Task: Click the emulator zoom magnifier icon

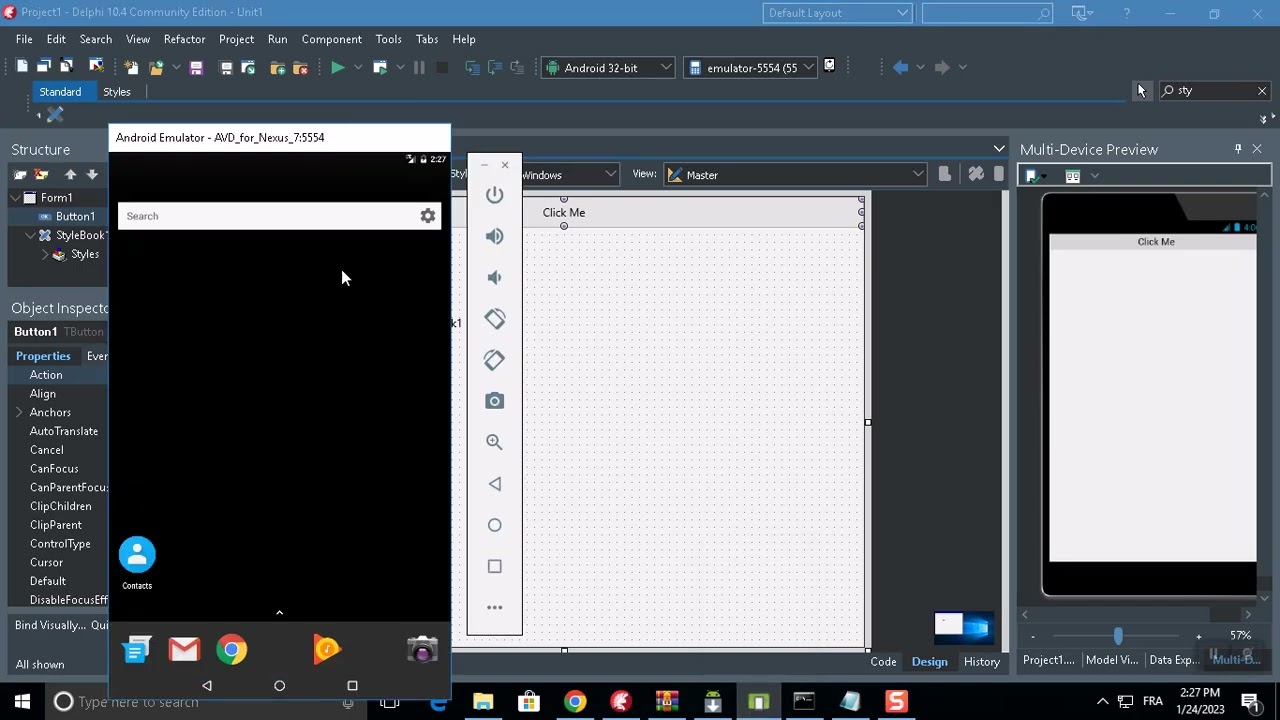Action: (x=494, y=442)
